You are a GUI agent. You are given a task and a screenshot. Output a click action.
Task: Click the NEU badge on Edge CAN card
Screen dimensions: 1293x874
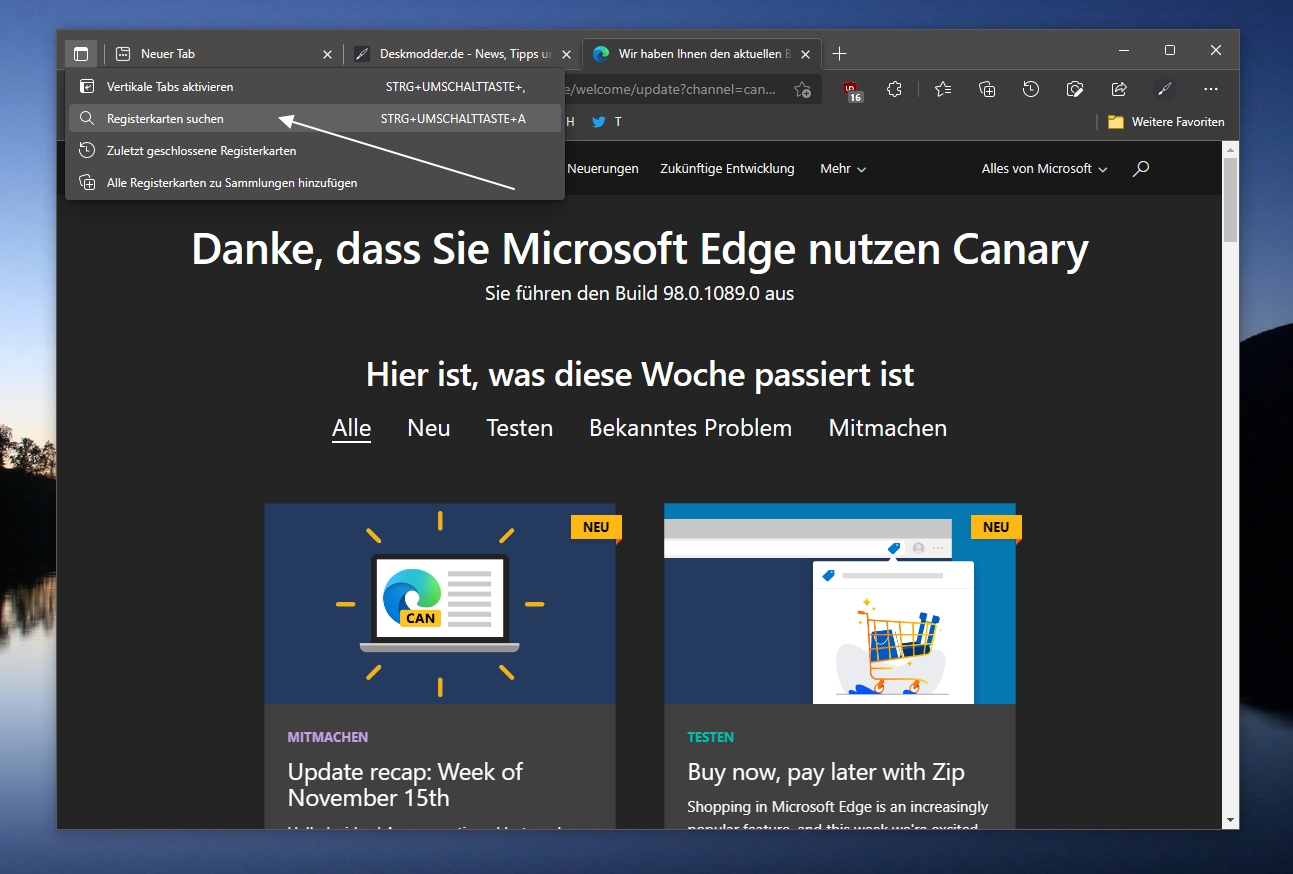(x=596, y=527)
